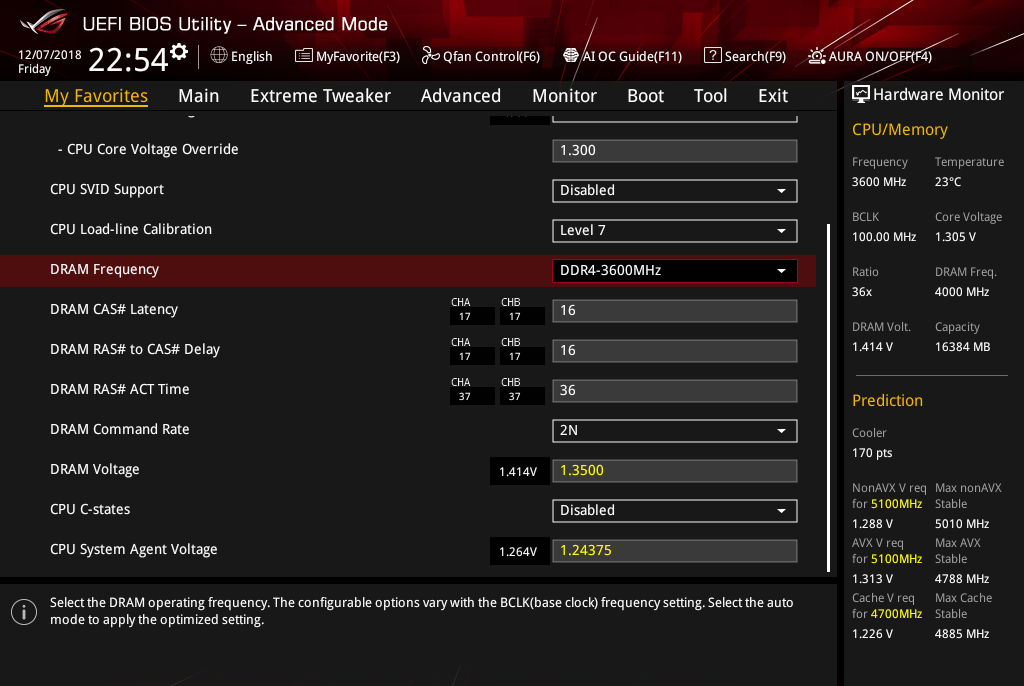Select CPU System Agent Voltage label
The width and height of the screenshot is (1024, 686).
click(133, 549)
